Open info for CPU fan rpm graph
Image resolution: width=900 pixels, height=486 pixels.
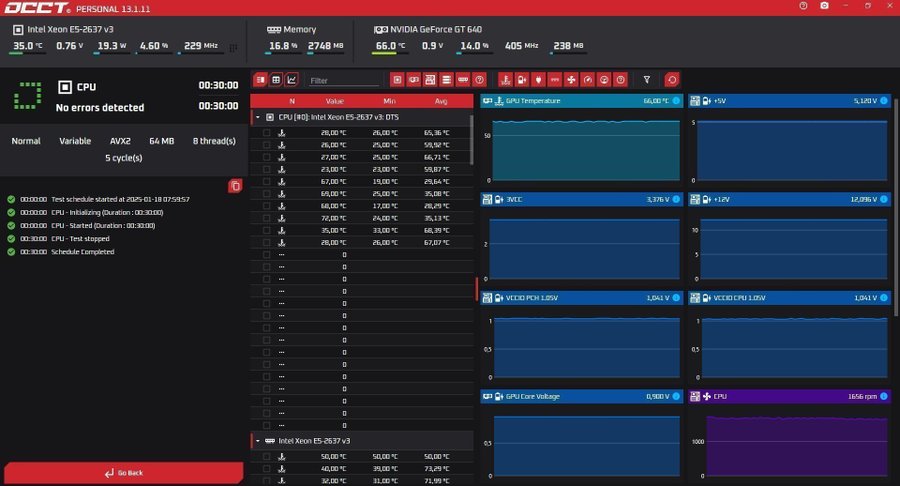point(884,396)
